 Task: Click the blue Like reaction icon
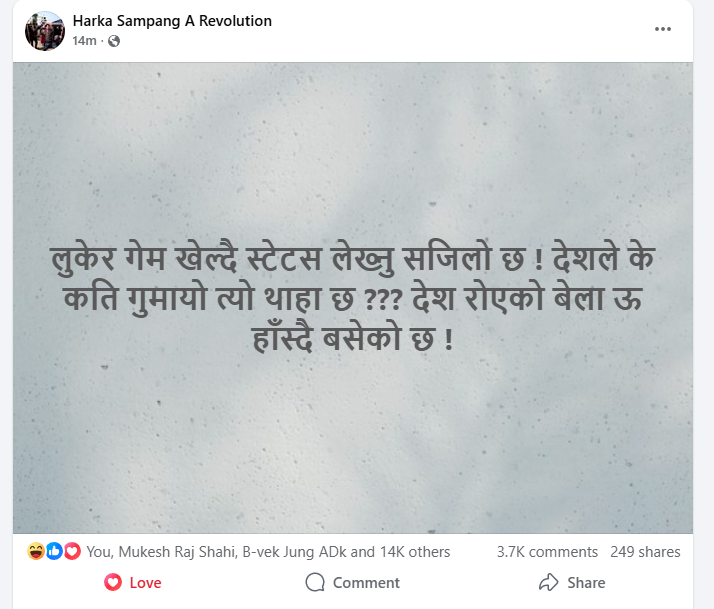coord(54,552)
